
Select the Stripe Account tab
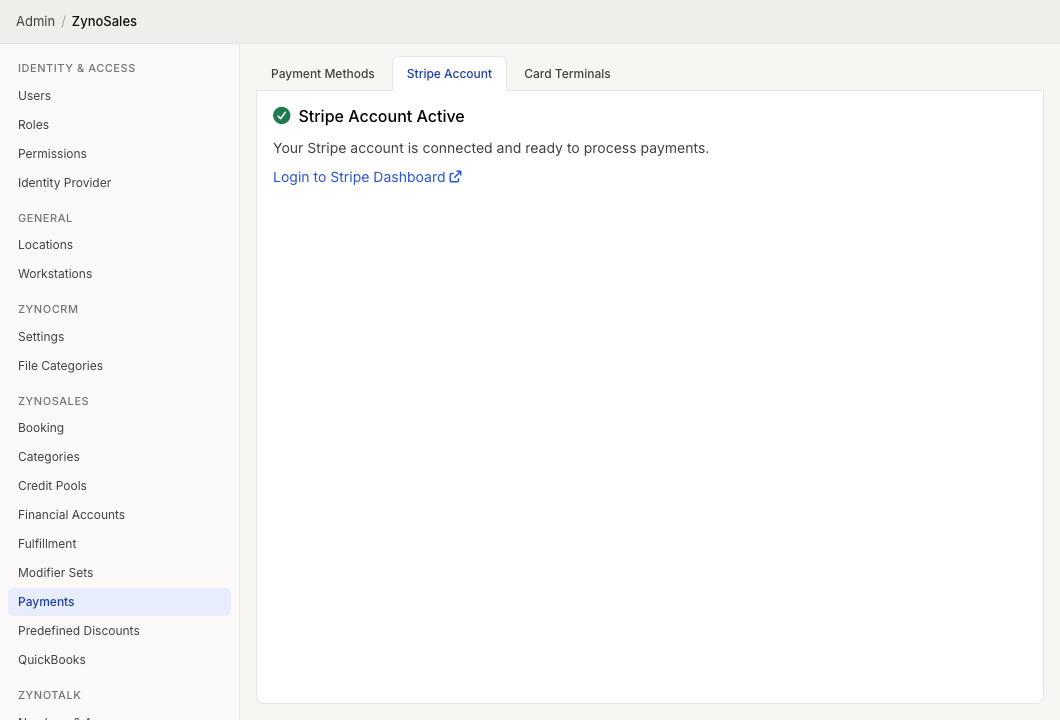449,74
